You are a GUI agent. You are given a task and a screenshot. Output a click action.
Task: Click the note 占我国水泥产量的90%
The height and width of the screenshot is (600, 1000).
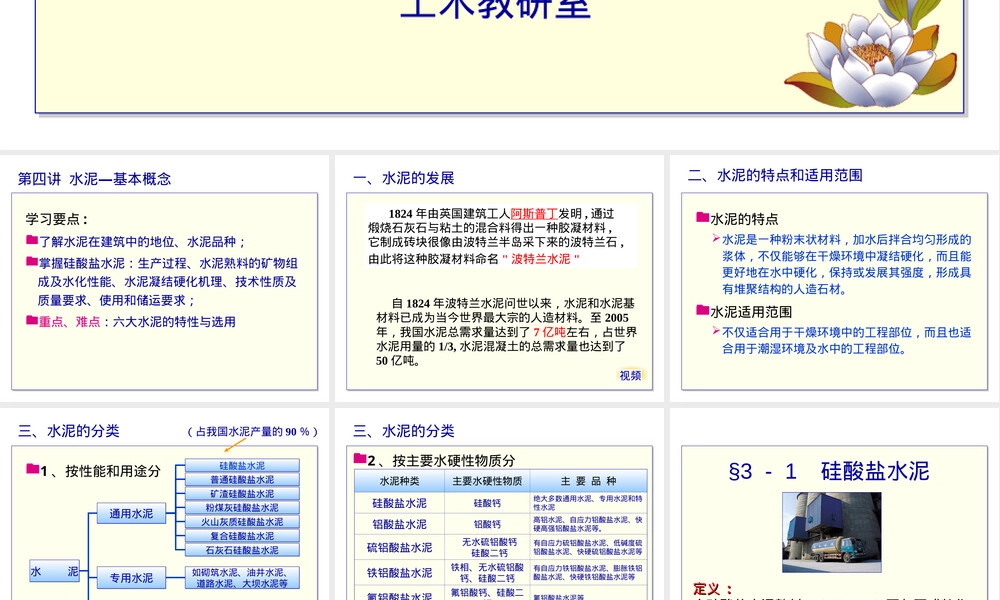pos(253,432)
